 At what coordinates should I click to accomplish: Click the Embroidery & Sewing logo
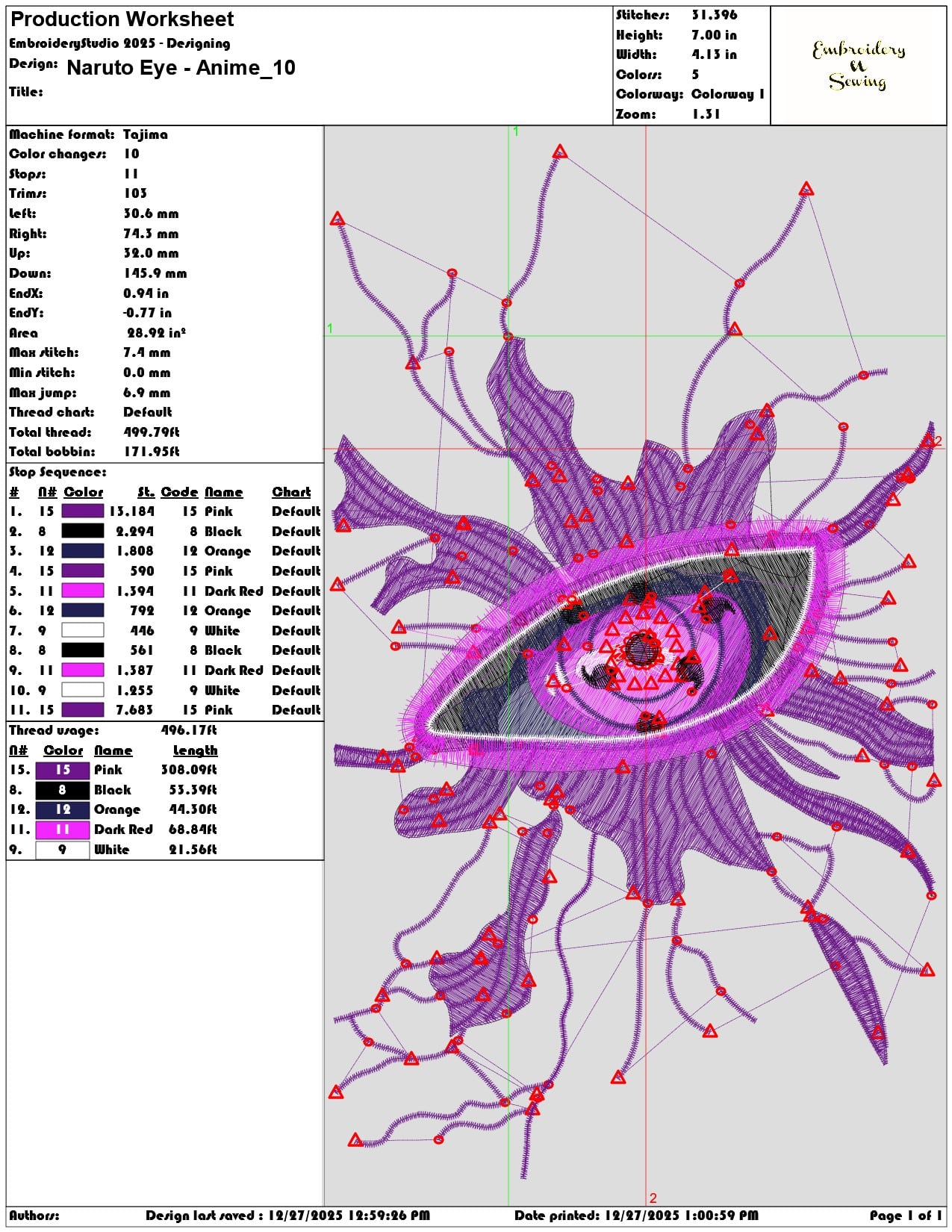point(858,66)
